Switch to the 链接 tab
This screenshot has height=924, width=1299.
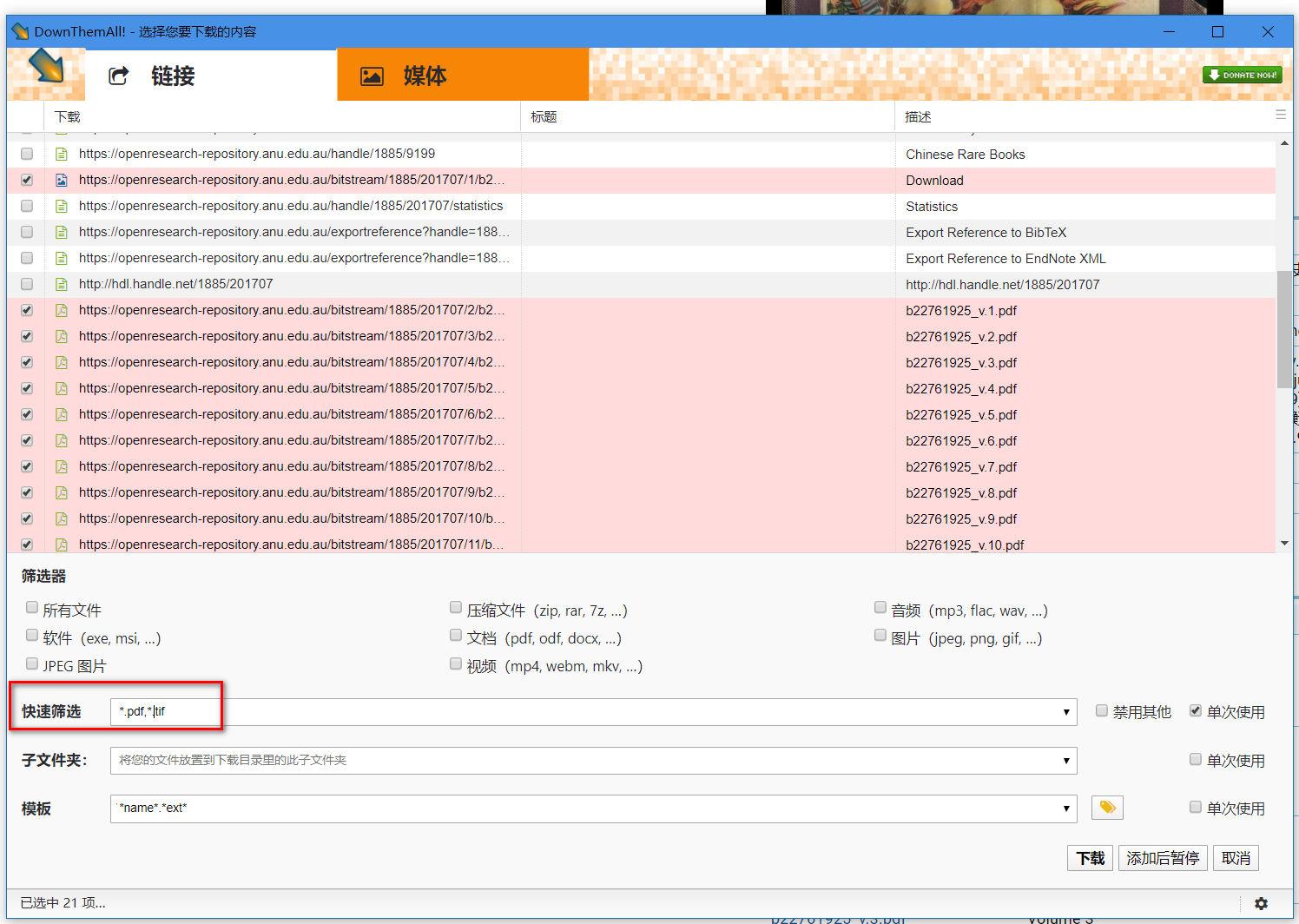pos(211,76)
